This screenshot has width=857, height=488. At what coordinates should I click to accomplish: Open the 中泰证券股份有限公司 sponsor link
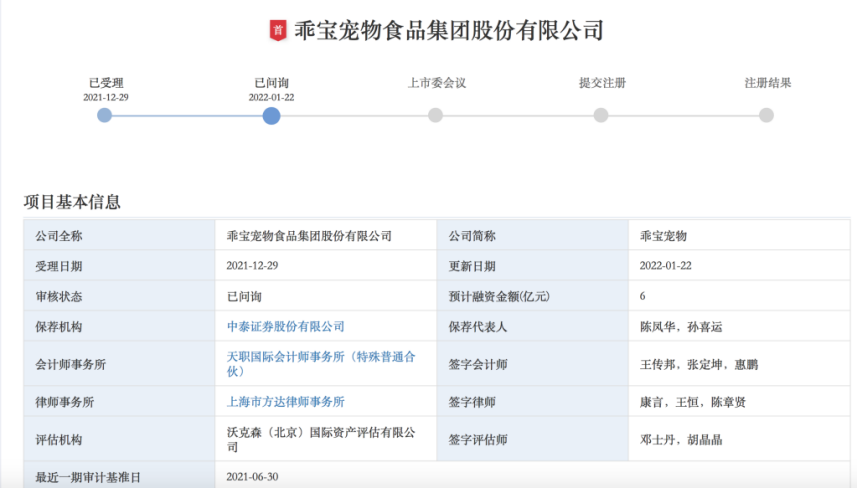286,326
